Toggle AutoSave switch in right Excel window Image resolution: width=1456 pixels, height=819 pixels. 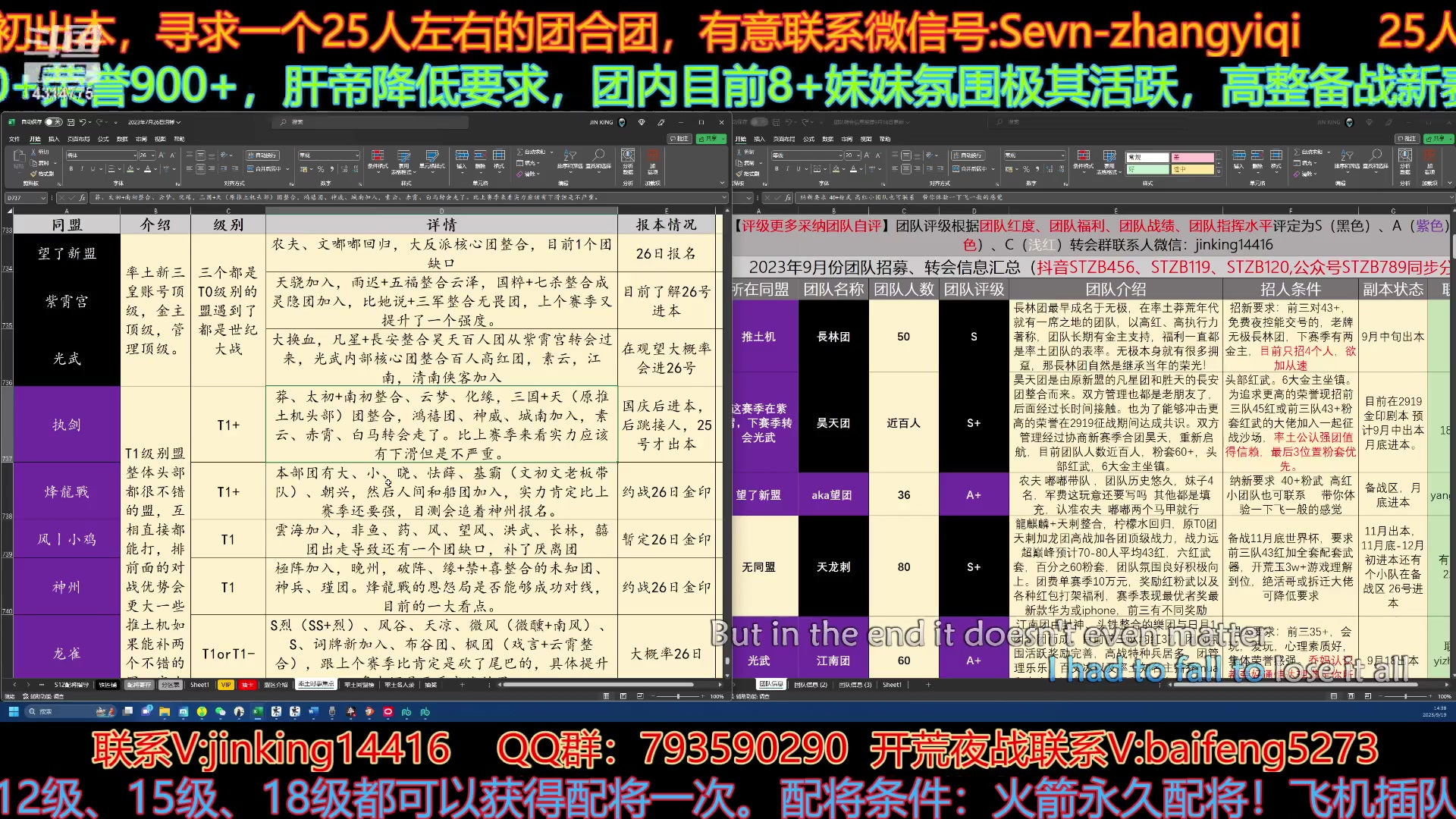point(758,122)
